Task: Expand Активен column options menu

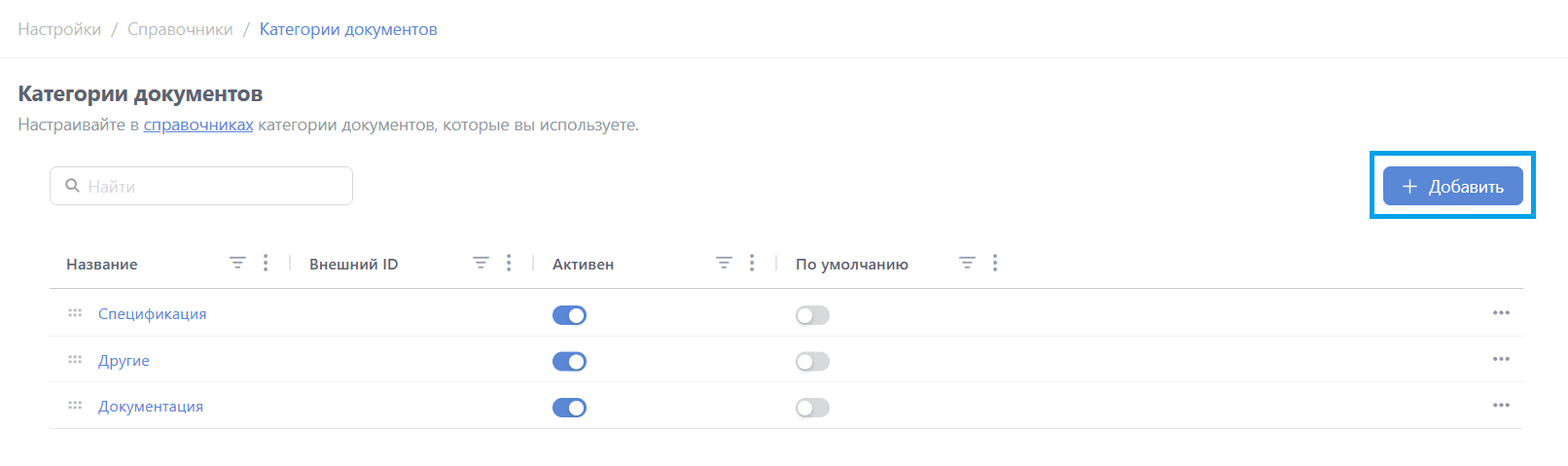Action: (752, 264)
